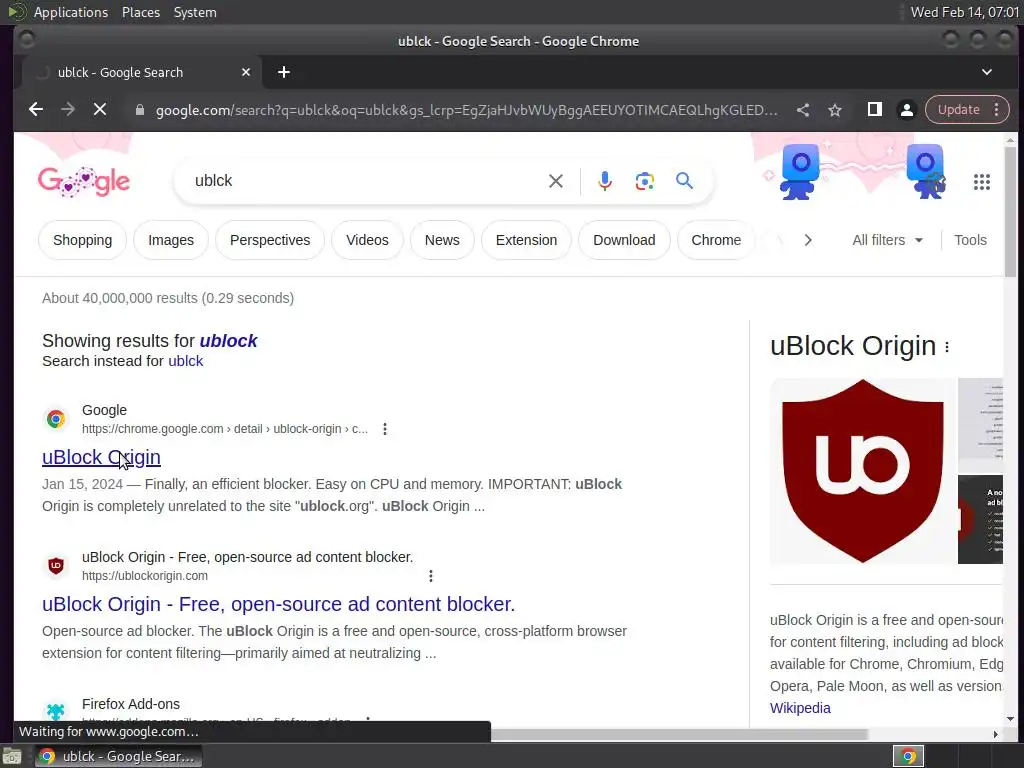Select the Images filter chip
Screen dimensions: 1024x768
click(x=171, y=240)
